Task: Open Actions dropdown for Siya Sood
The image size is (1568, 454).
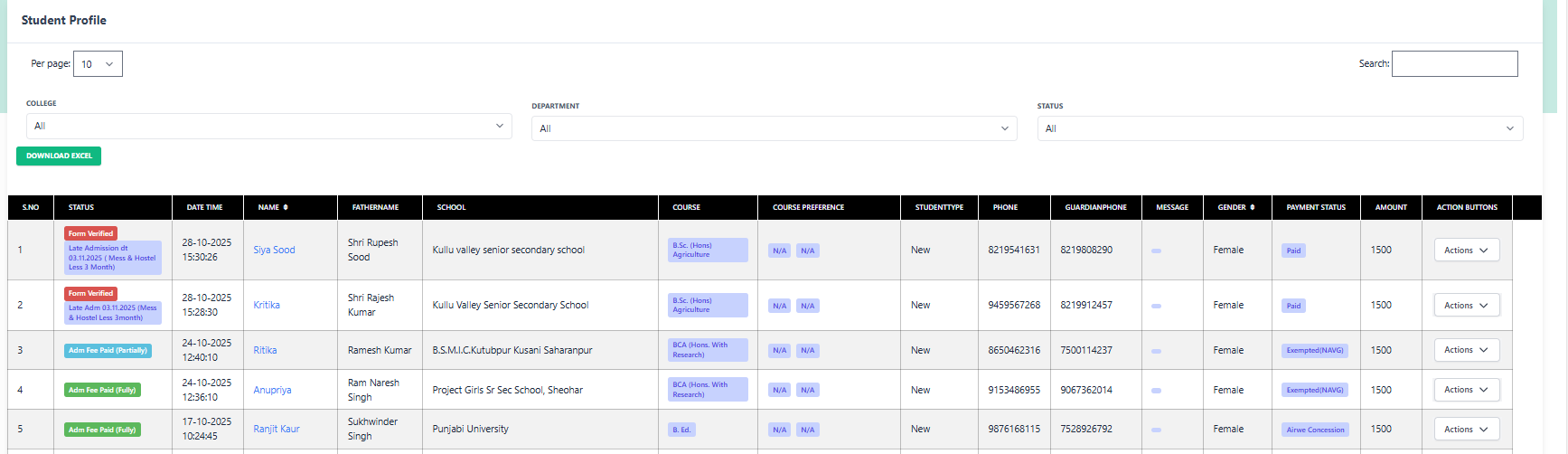Action: (1467, 251)
